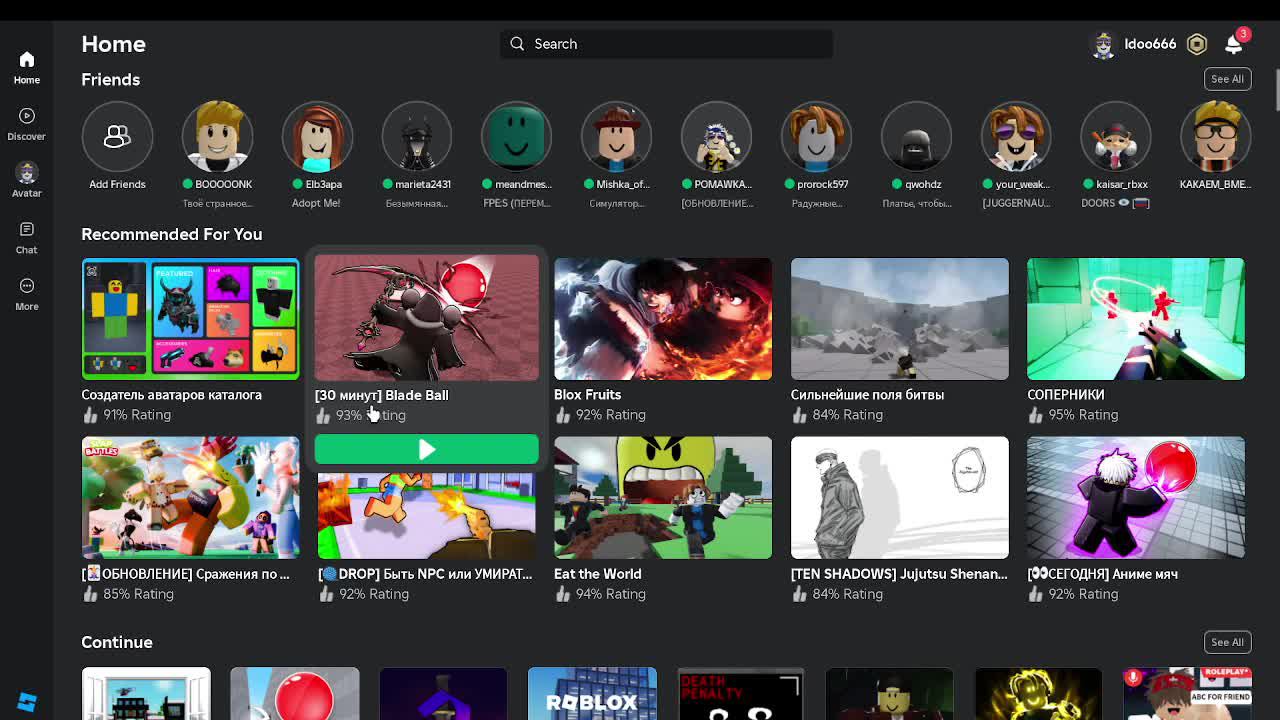Viewport: 1280px width, 720px height.
Task: Open the Аниме мяч game thumbnail
Action: pyautogui.click(x=1136, y=497)
